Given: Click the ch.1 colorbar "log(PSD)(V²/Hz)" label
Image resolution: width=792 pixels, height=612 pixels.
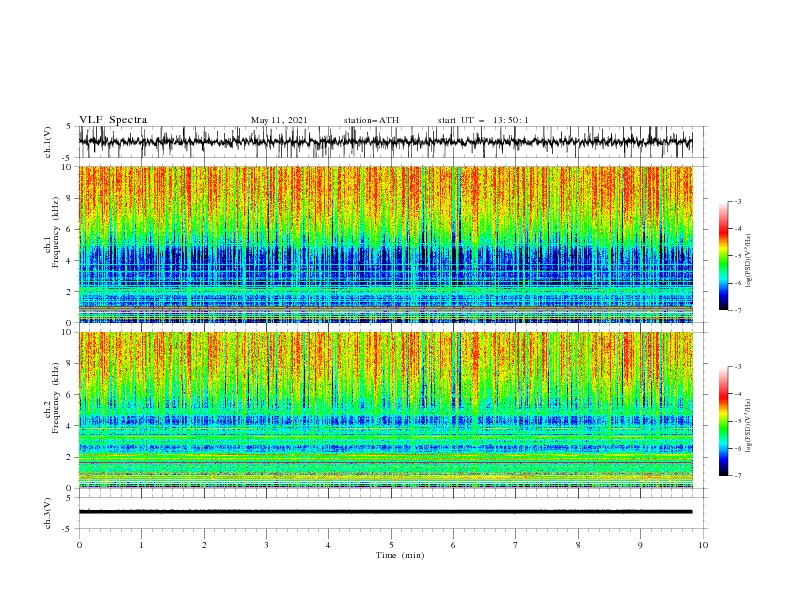Looking at the screenshot, I should click(748, 261).
